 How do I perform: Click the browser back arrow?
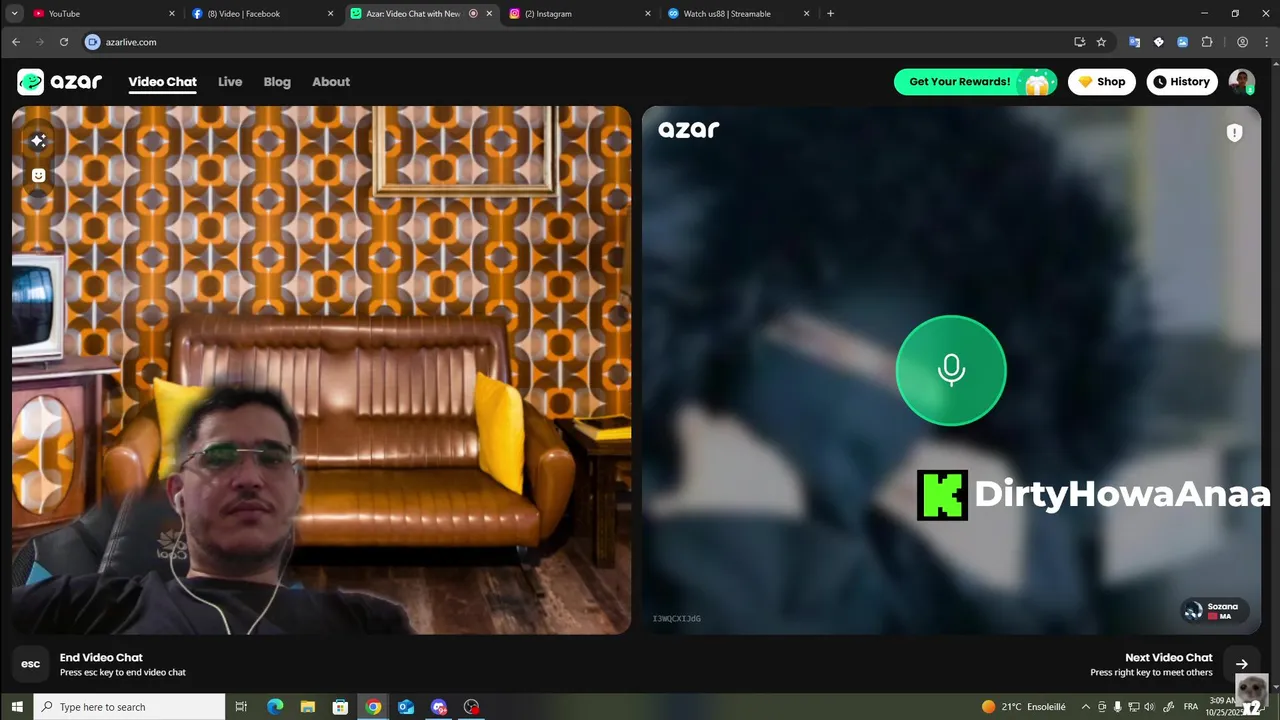tap(16, 42)
